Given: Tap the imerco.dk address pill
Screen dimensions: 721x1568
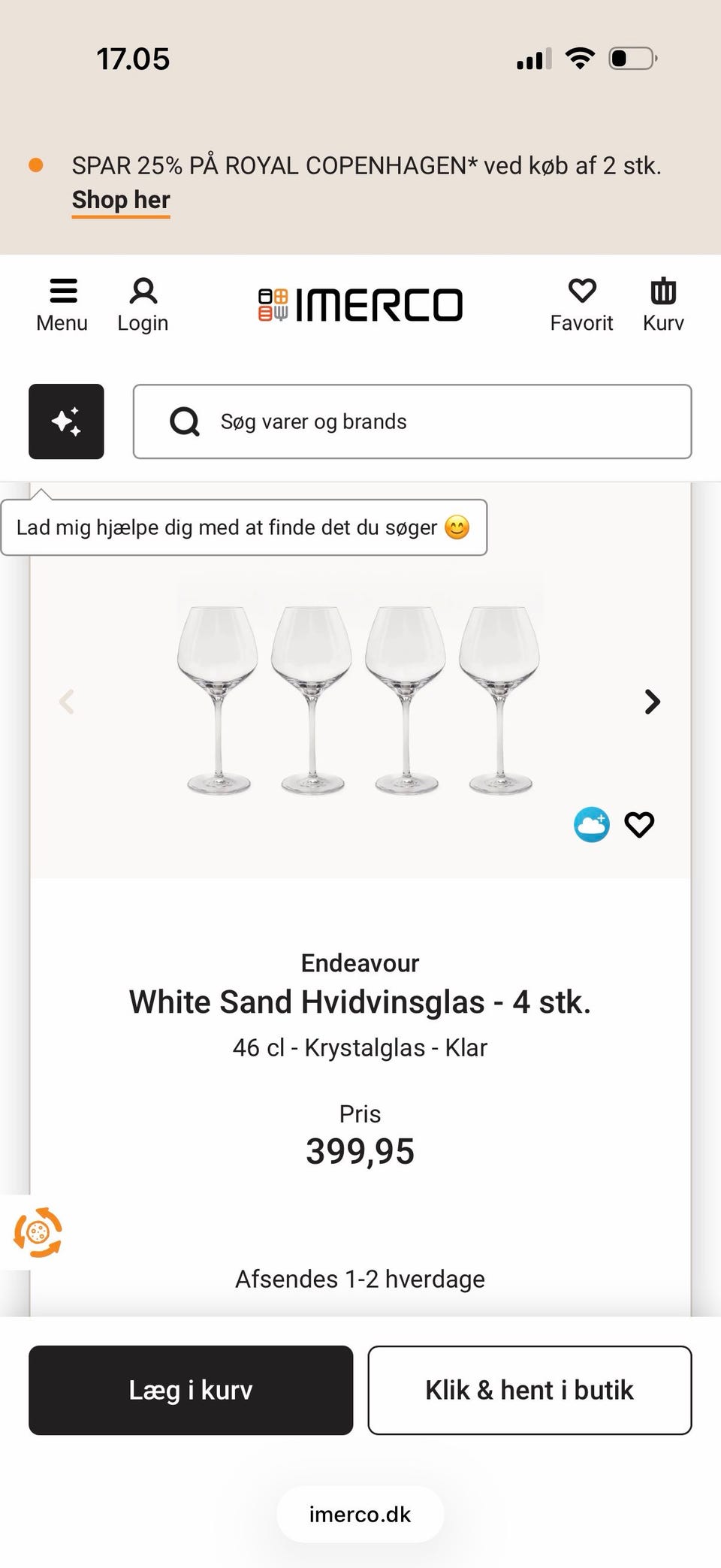Looking at the screenshot, I should pyautogui.click(x=360, y=1514).
